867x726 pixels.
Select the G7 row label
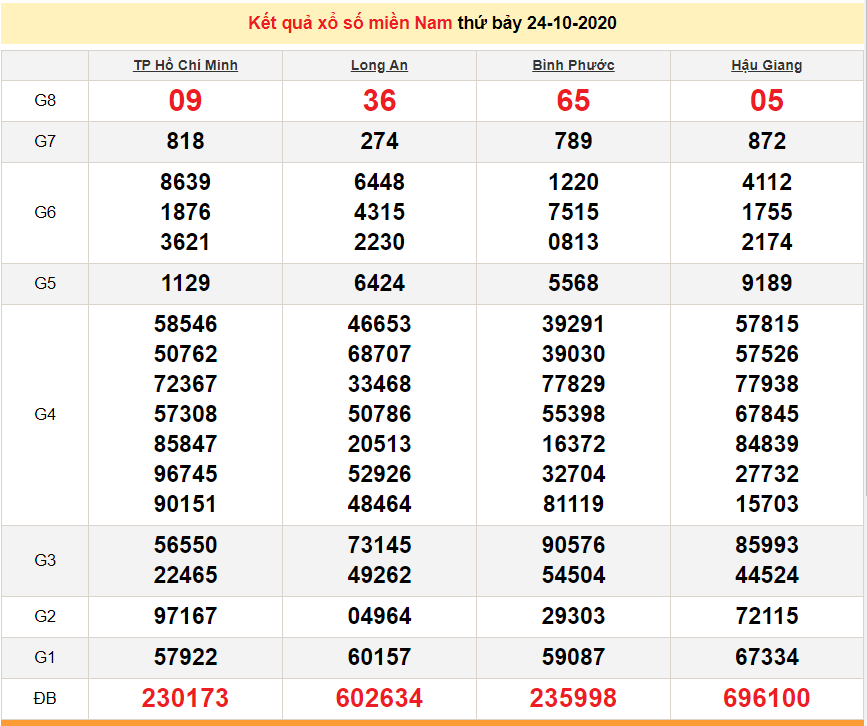point(45,142)
